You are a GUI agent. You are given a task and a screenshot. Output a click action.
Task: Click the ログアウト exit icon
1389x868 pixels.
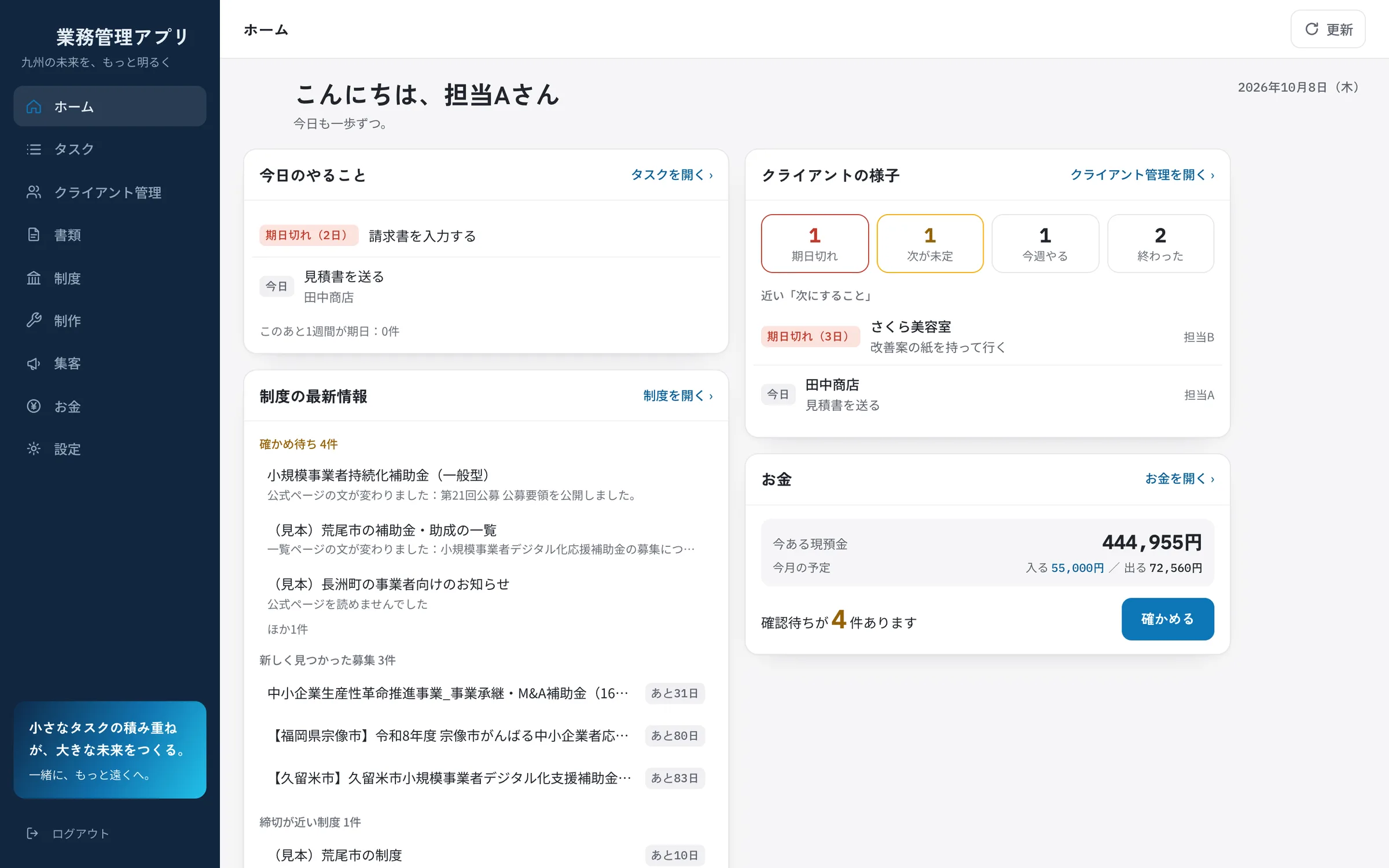point(32,833)
